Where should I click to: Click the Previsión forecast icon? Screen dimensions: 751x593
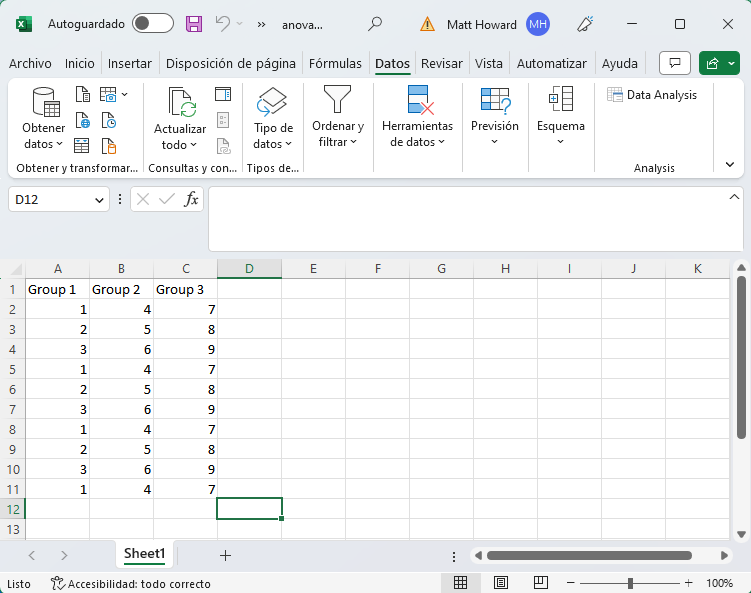point(495,100)
